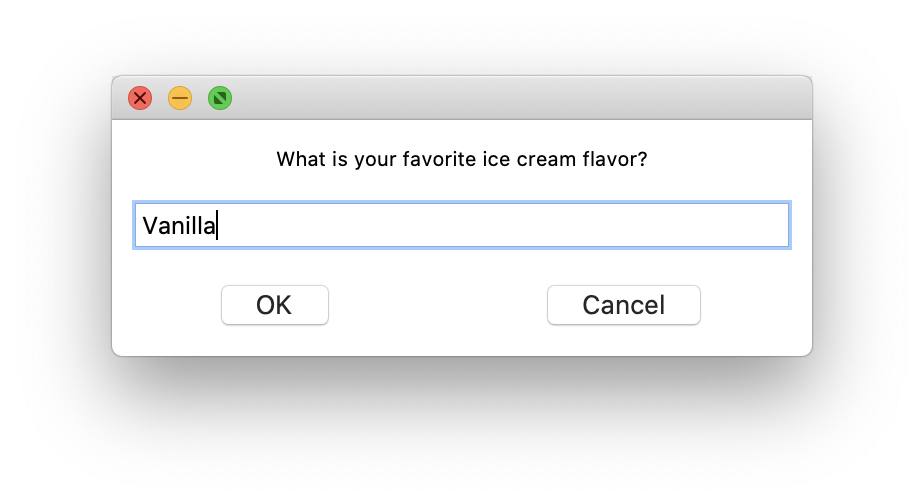Screen dimensions: 924x504
Task: Click the OK button
Action: pyautogui.click(x=274, y=305)
